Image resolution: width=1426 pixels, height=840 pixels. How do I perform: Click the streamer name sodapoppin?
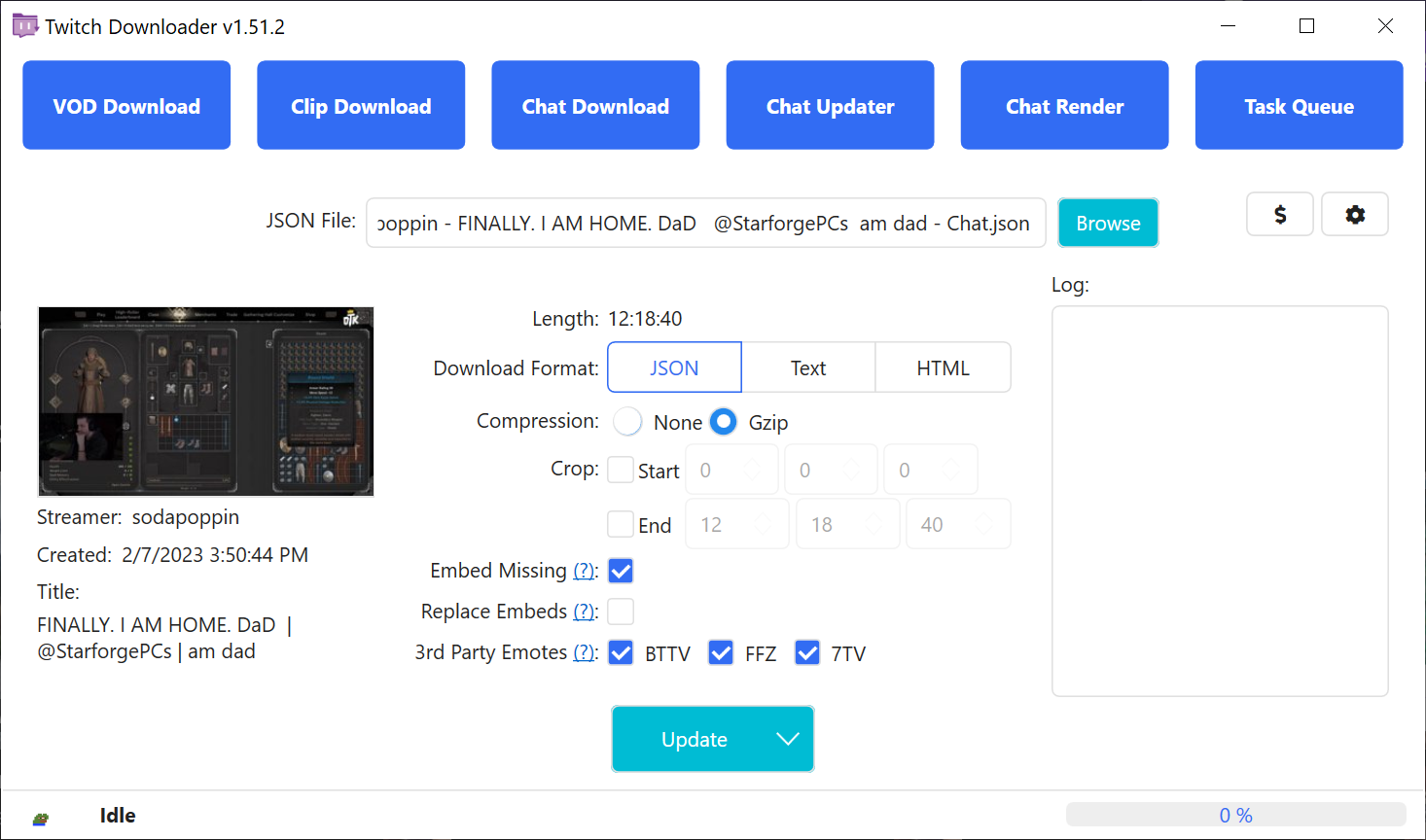[x=186, y=517]
